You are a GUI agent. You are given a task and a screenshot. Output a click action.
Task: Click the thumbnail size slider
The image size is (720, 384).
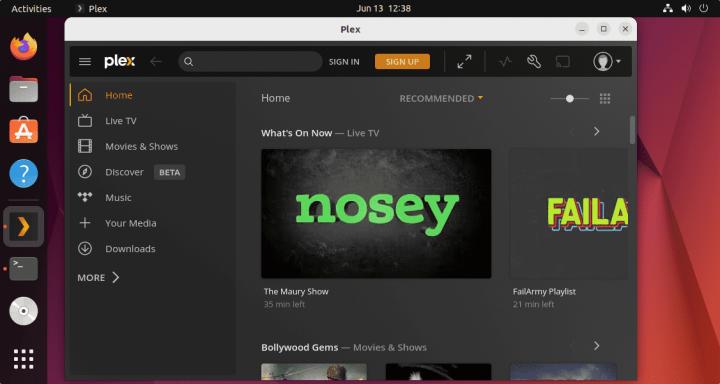[569, 98]
